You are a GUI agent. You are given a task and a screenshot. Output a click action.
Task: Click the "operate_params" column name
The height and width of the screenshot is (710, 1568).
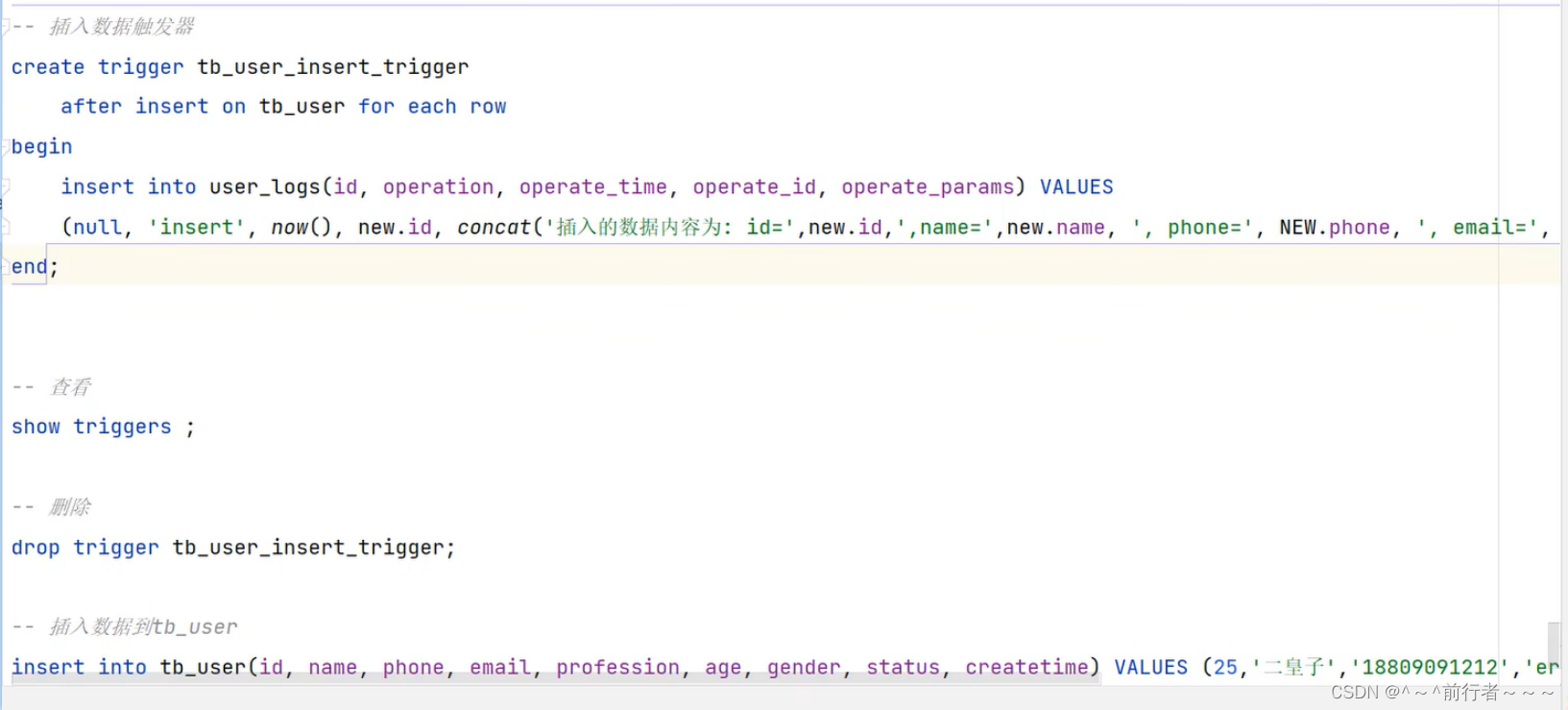click(x=928, y=187)
